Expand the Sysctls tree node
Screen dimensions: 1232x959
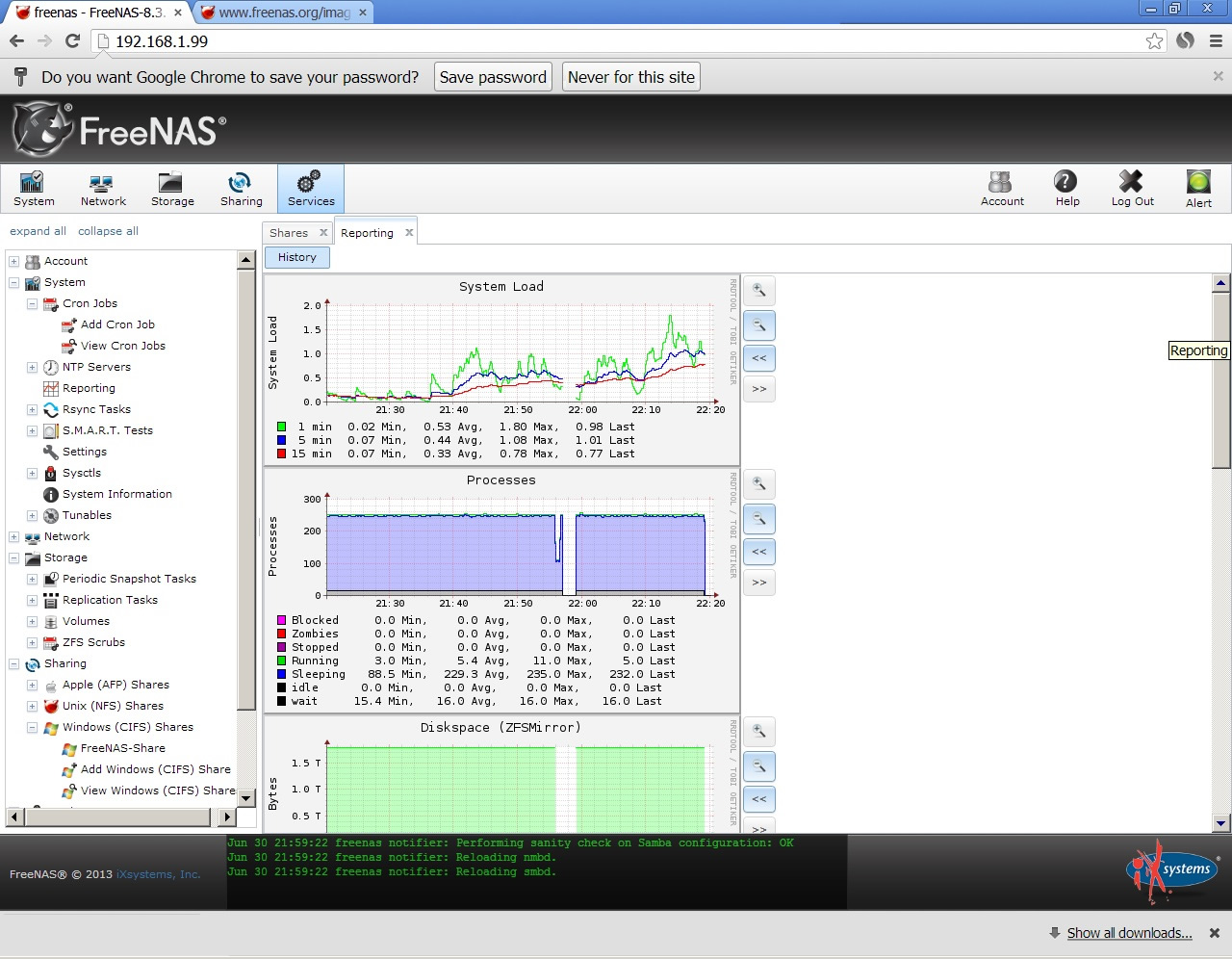click(x=32, y=474)
